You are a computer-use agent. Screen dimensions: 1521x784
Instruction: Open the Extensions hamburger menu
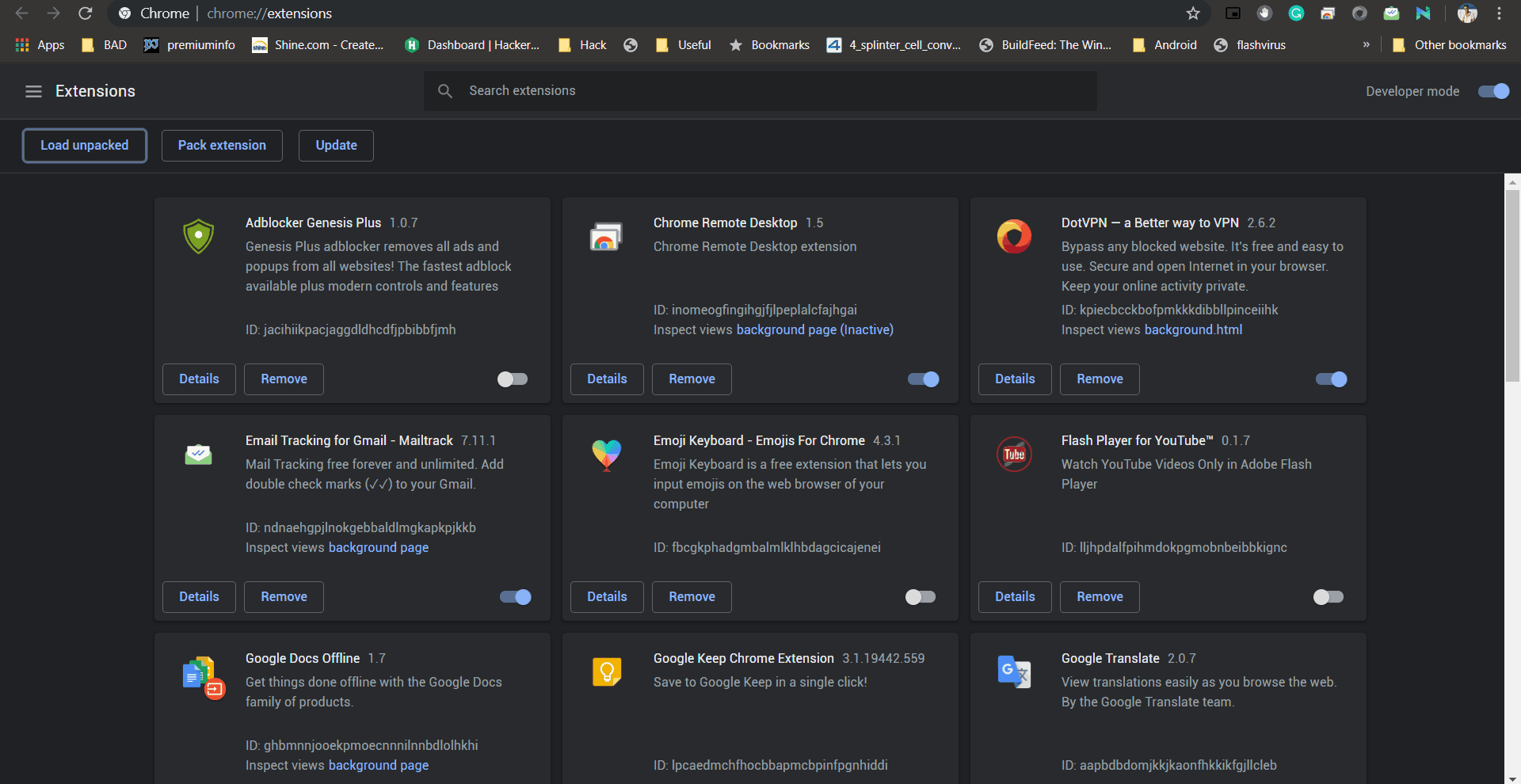click(x=33, y=91)
